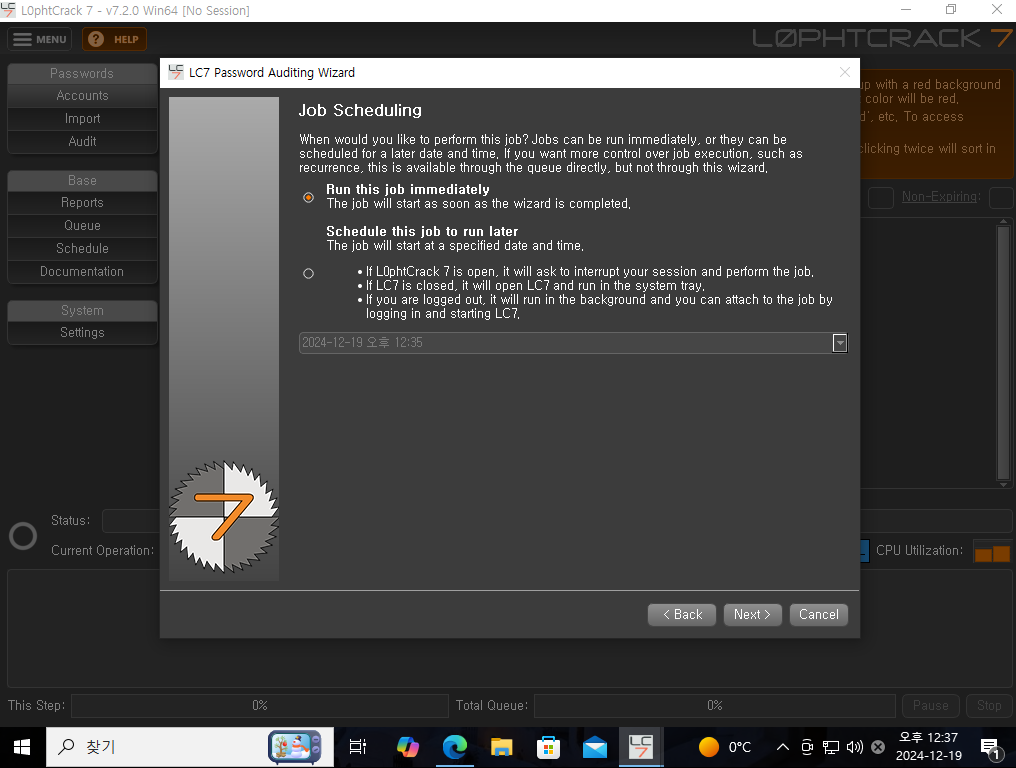Click the circular status spinner icon
1016x768 pixels.
pyautogui.click(x=23, y=536)
